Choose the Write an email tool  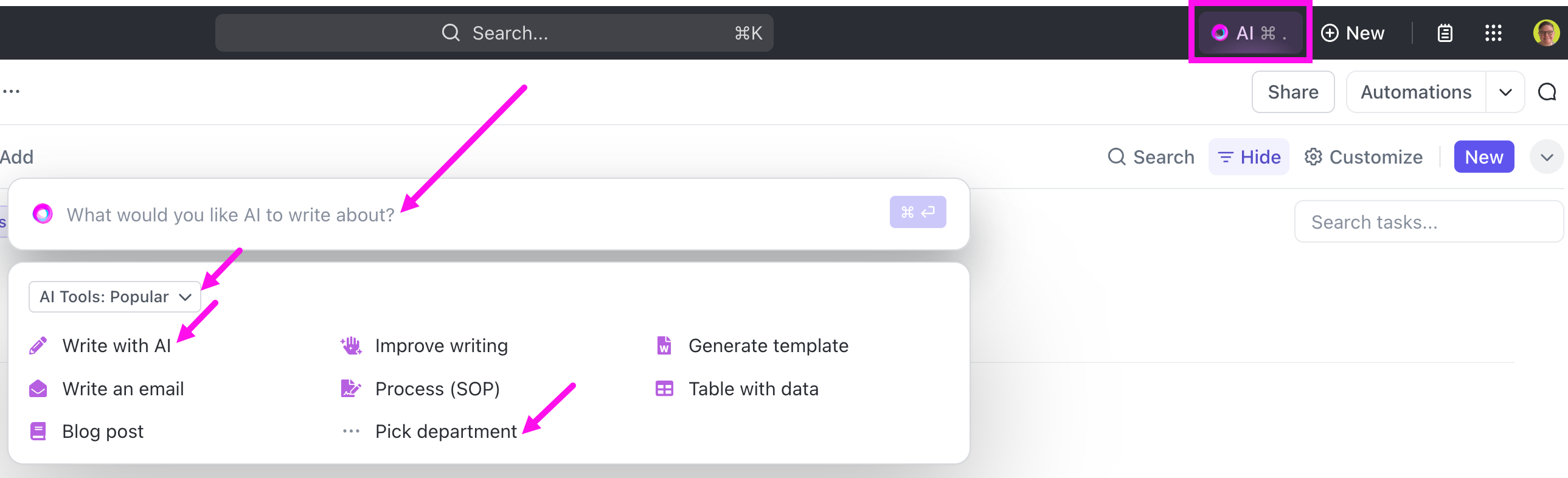point(123,389)
